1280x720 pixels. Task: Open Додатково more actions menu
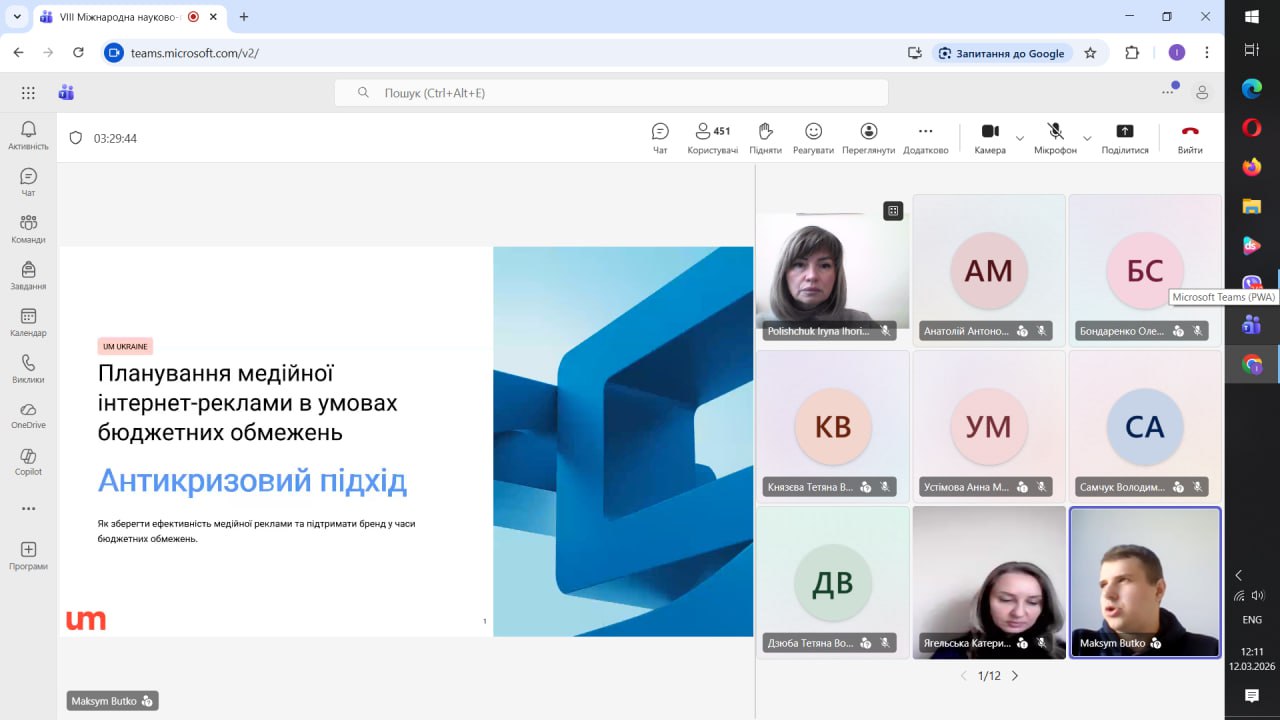[x=925, y=138]
